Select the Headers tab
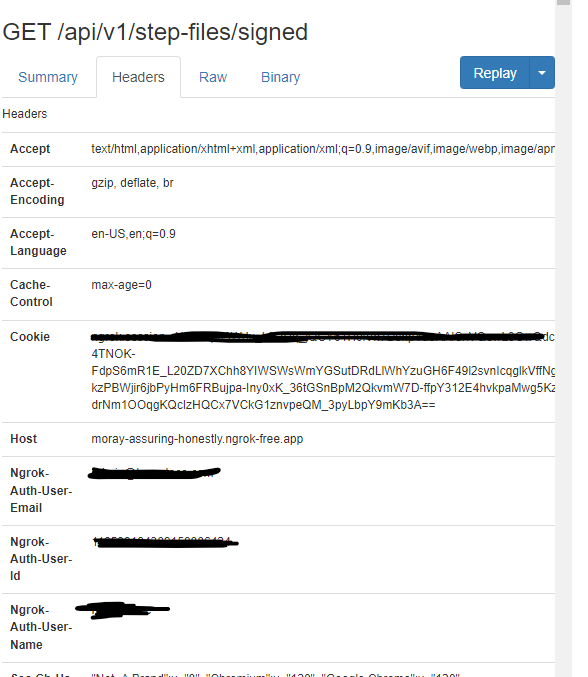Viewport: 588px width, 677px height. pyautogui.click(x=138, y=77)
